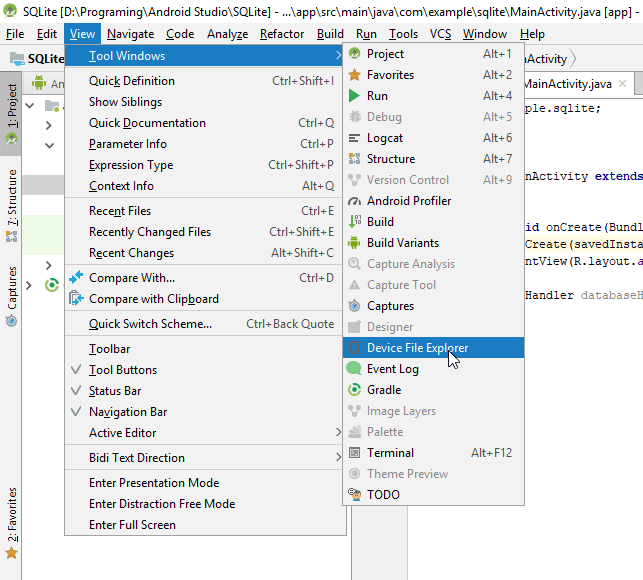Click the 1: Project side tab
643x580 pixels.
click(11, 114)
